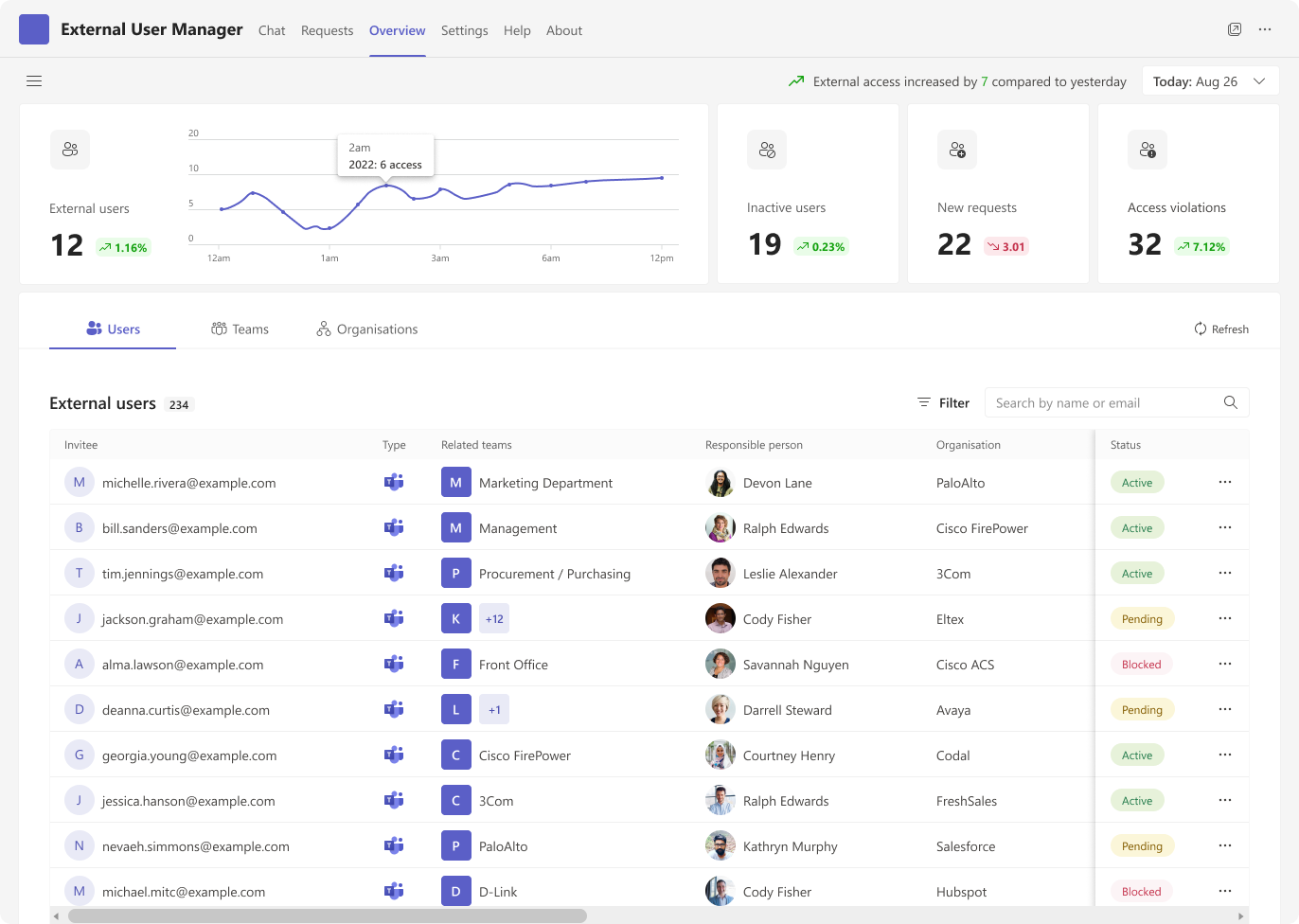The height and width of the screenshot is (924, 1299).
Task: Expand the +1 related teams for deanna.curtis
Action: (494, 710)
